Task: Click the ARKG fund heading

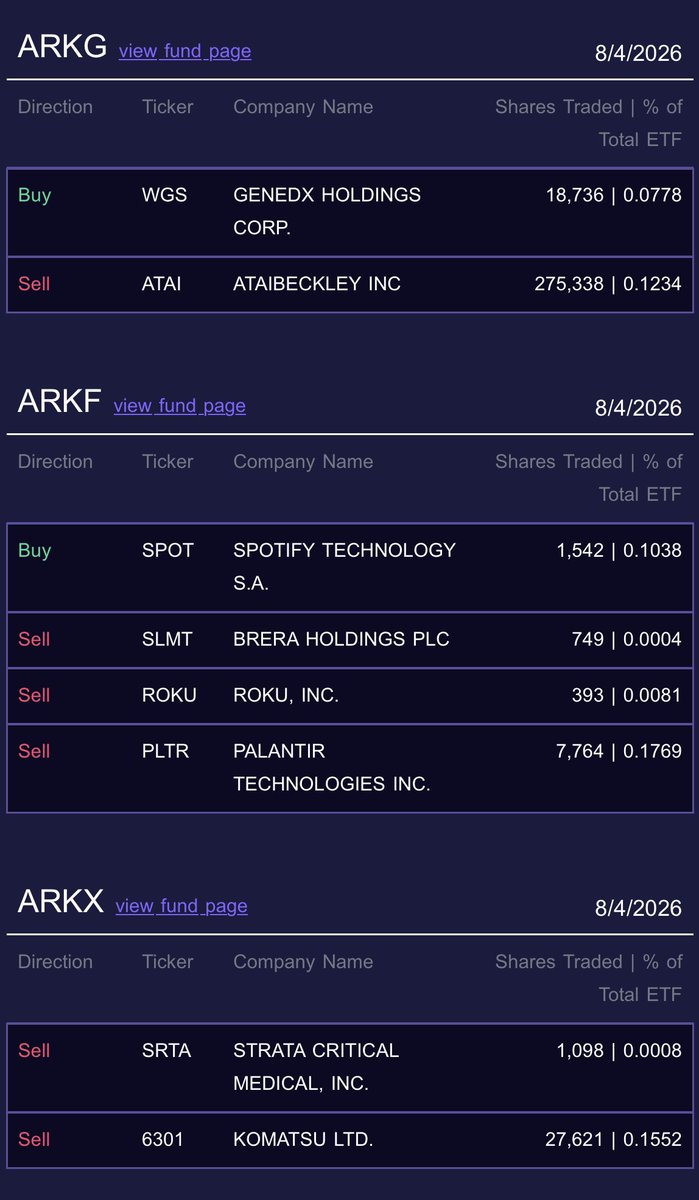Action: 62,47
